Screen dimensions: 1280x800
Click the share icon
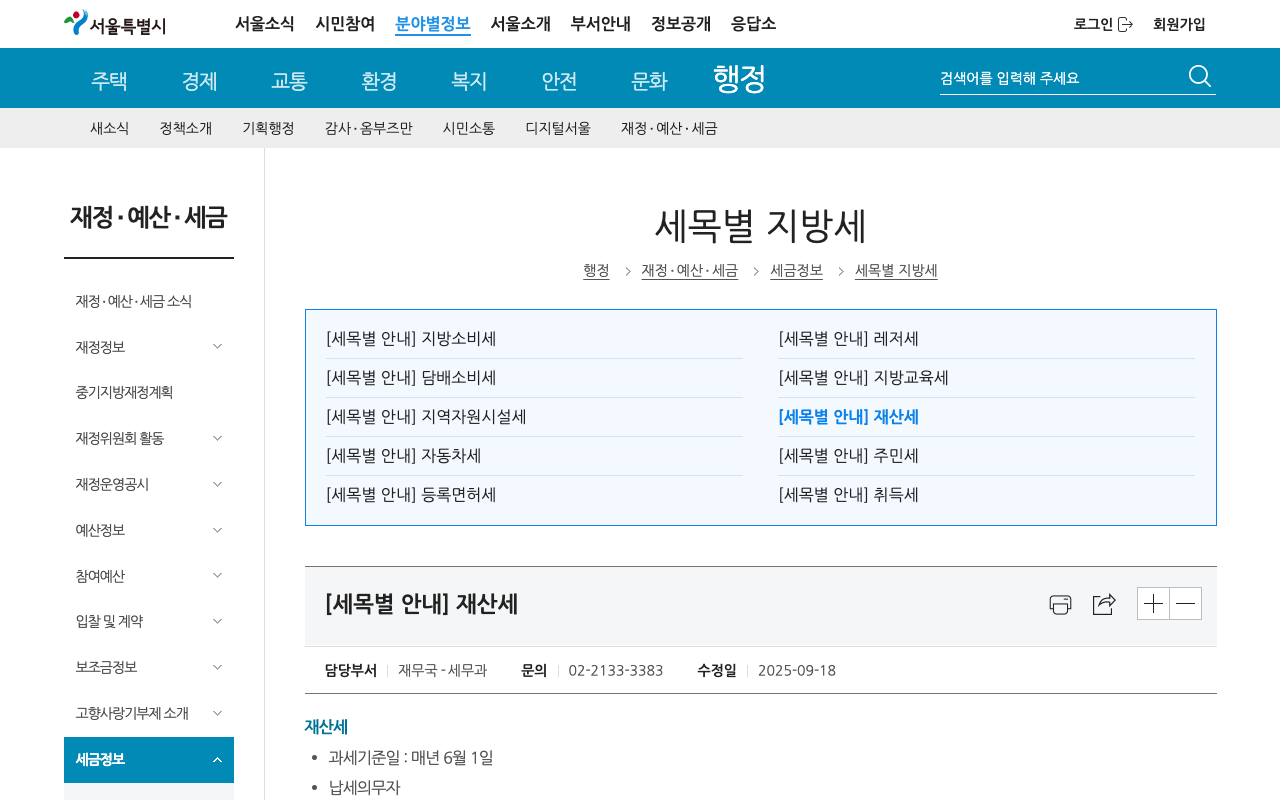pyautogui.click(x=1104, y=604)
